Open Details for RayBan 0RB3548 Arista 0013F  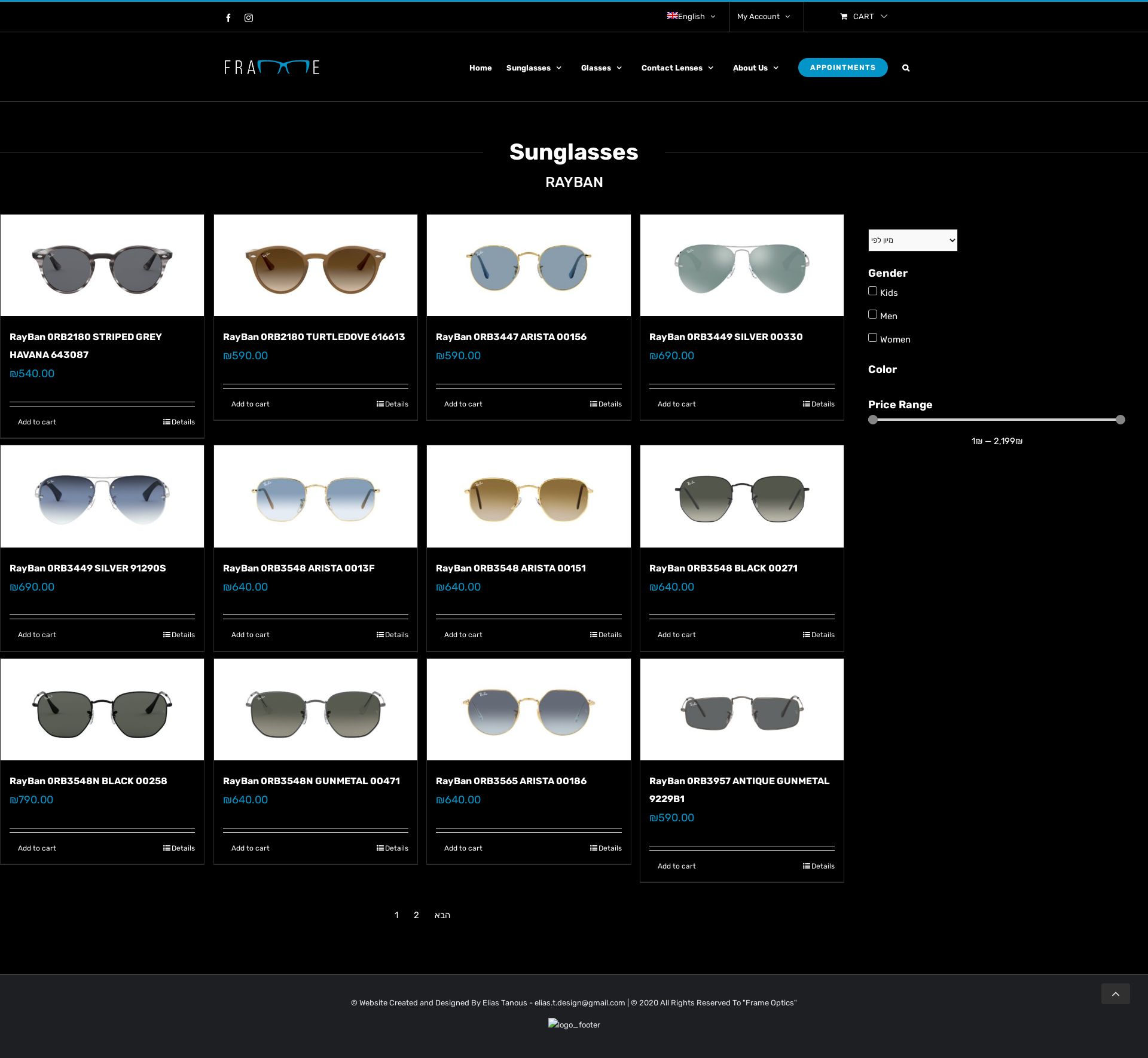tap(393, 635)
